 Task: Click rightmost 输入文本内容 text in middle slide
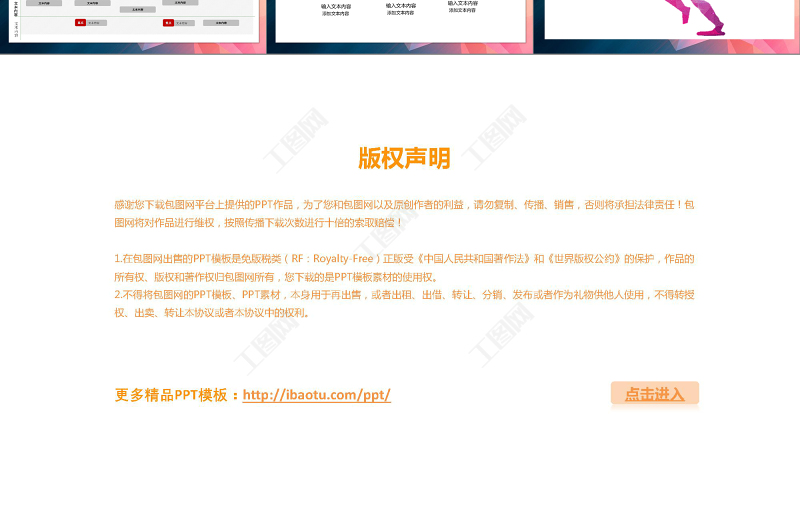click(462, 3)
